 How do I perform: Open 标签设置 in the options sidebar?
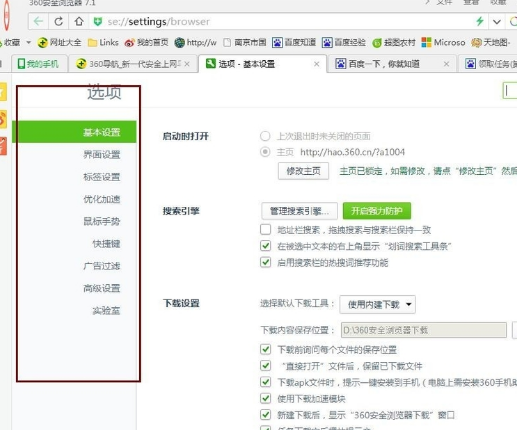[102, 177]
